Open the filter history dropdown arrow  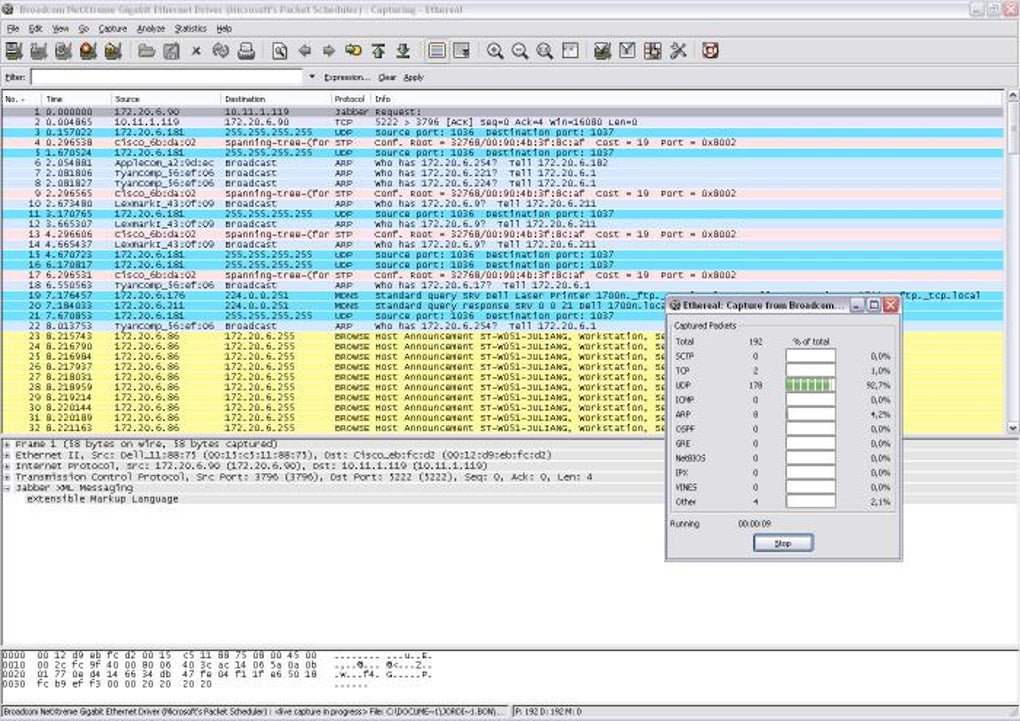[x=312, y=77]
